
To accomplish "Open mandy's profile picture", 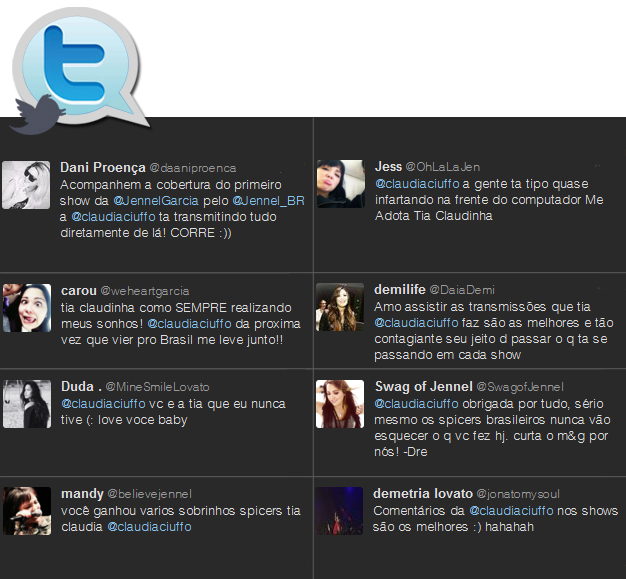I will tap(27, 511).
